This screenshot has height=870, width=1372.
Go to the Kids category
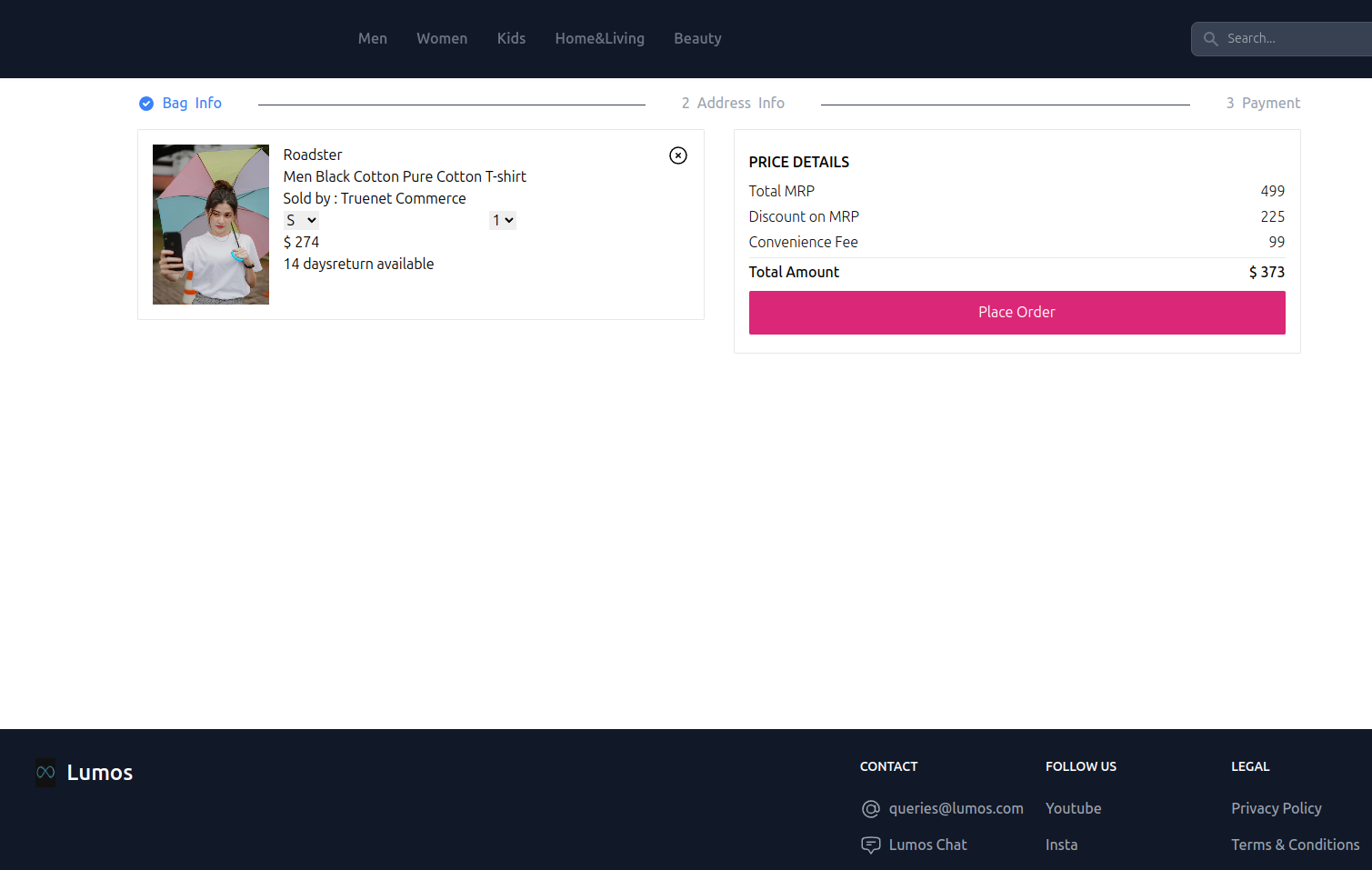[x=511, y=38]
